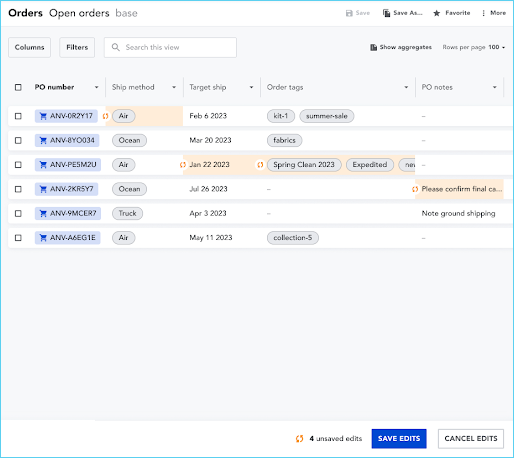Click the CANCEL EDITS button
The image size is (514, 458).
[471, 439]
